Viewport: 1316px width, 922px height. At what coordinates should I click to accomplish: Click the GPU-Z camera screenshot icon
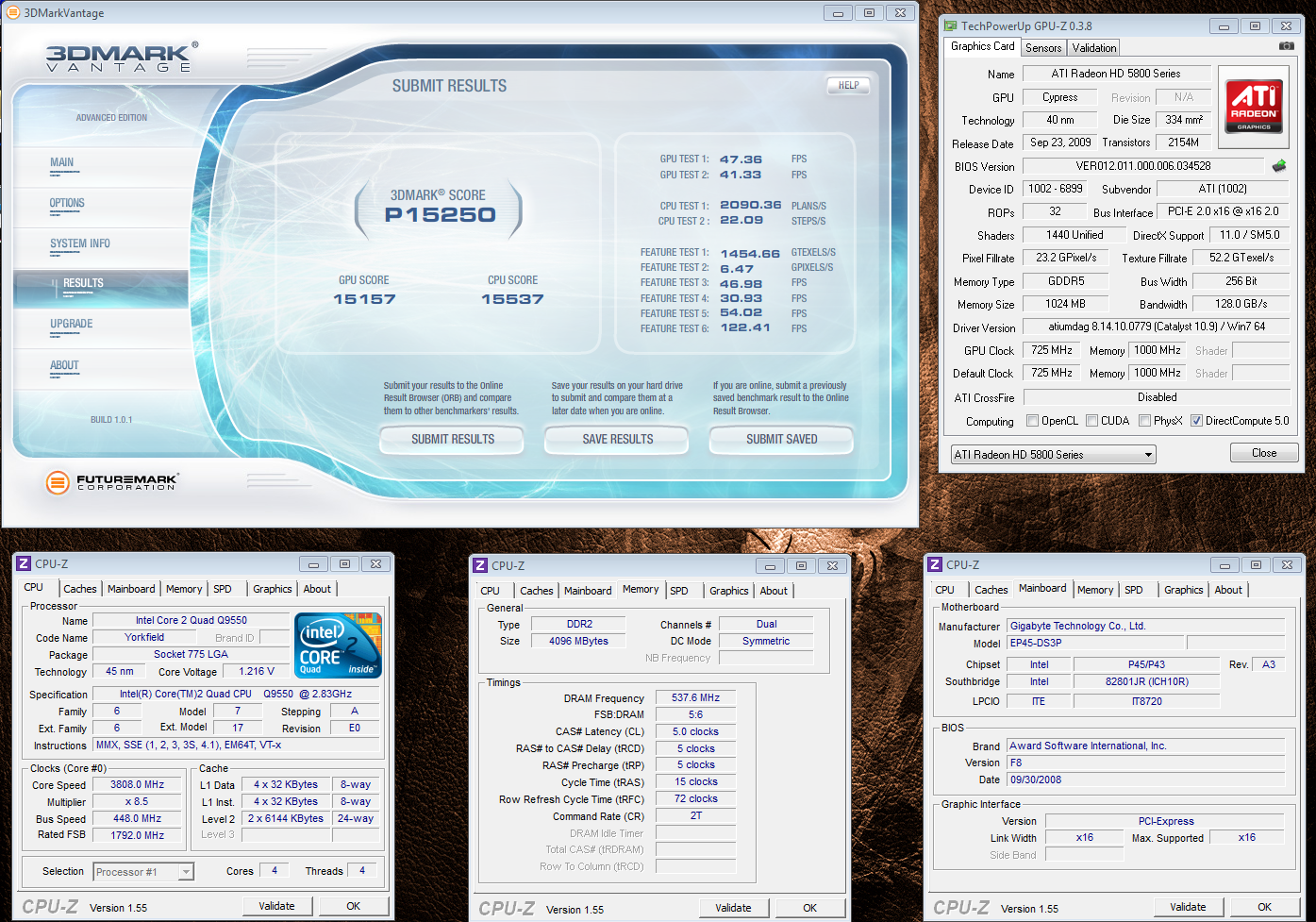point(1286,46)
